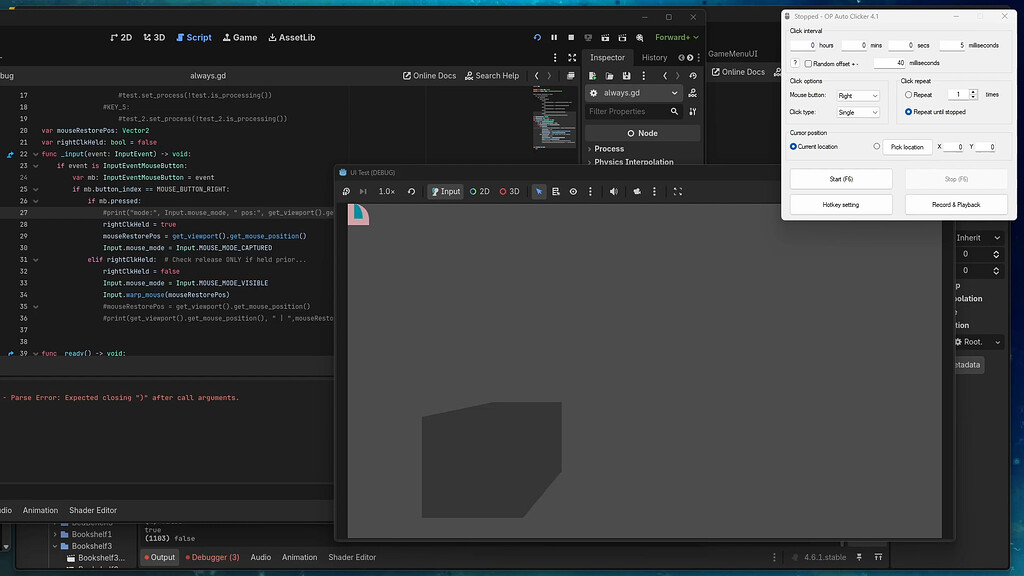
Task: Open the Debugger (3) bottom panel
Action: 212,557
